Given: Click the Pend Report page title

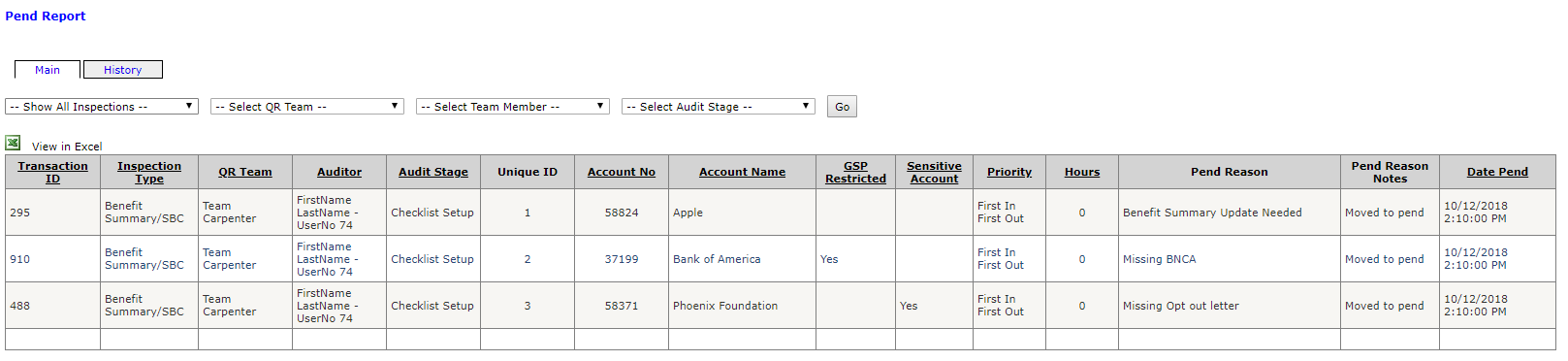Looking at the screenshot, I should (x=46, y=16).
